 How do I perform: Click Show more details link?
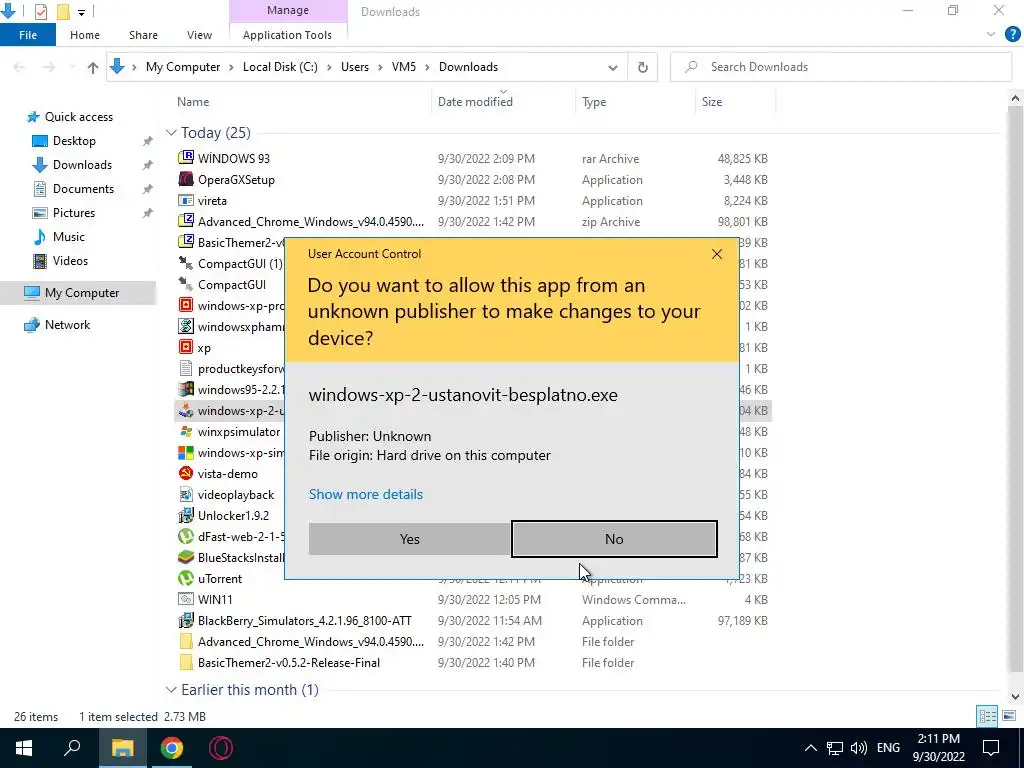pyautogui.click(x=366, y=494)
